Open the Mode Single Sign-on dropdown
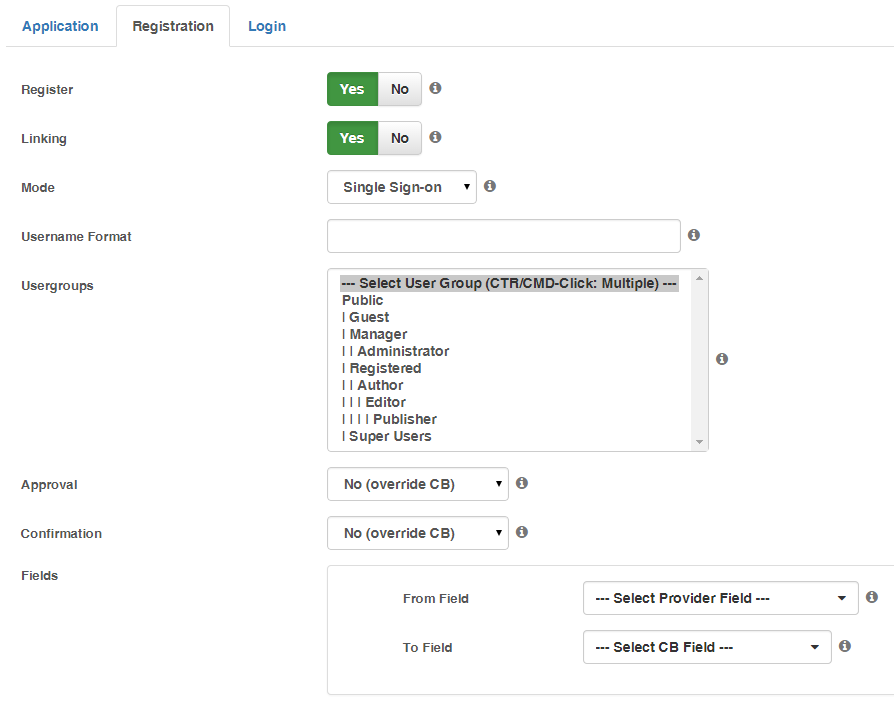894x704 pixels. [x=401, y=187]
